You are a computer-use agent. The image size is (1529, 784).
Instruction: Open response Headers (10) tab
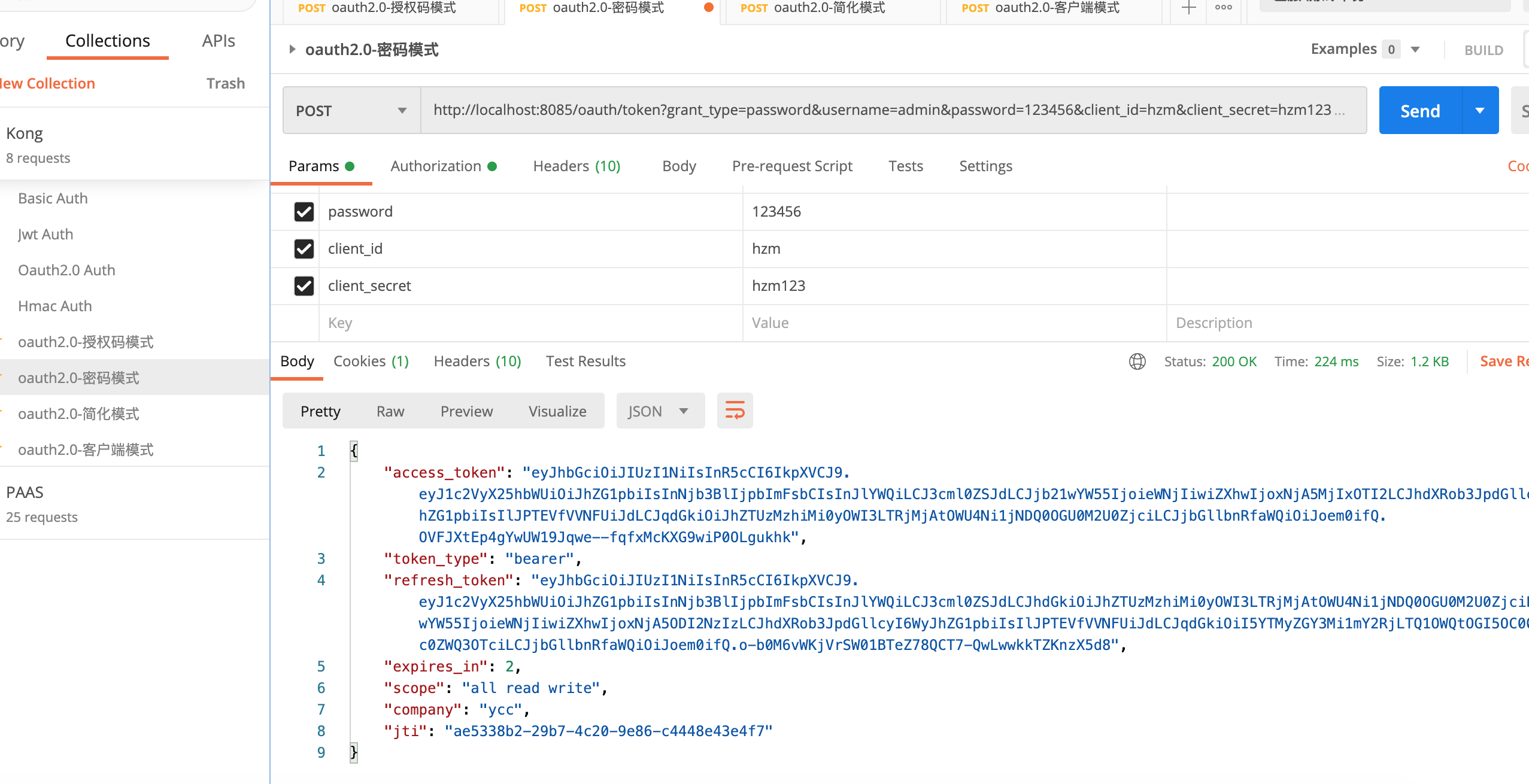(x=477, y=361)
